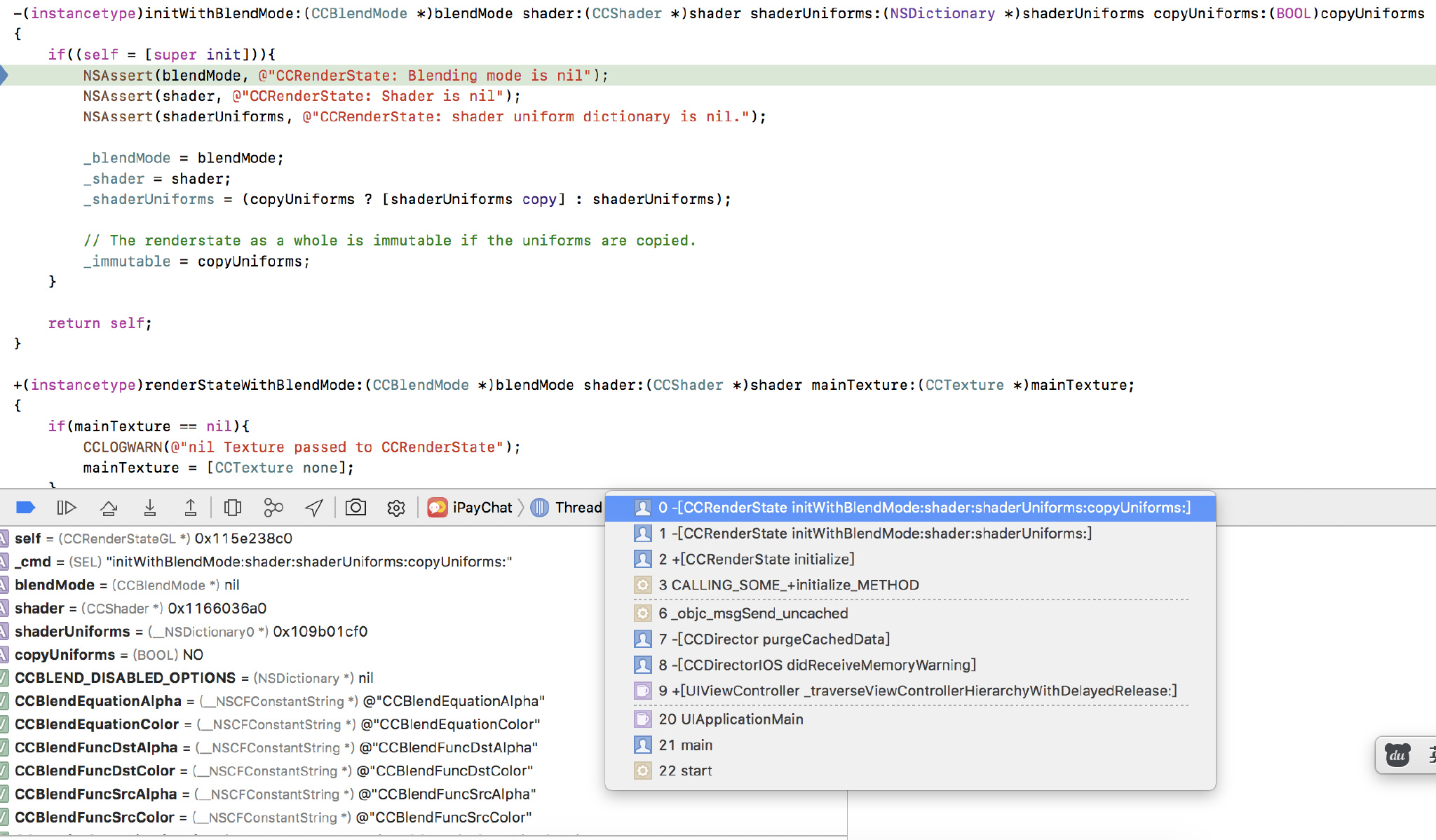Click Continue program execution button
The width and height of the screenshot is (1436, 840).
tap(67, 507)
